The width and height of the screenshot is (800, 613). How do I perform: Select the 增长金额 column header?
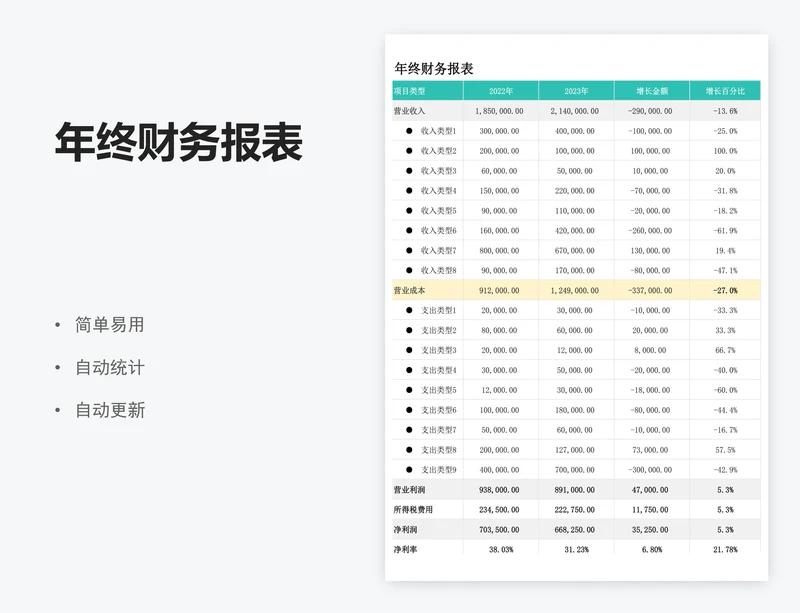tap(652, 91)
